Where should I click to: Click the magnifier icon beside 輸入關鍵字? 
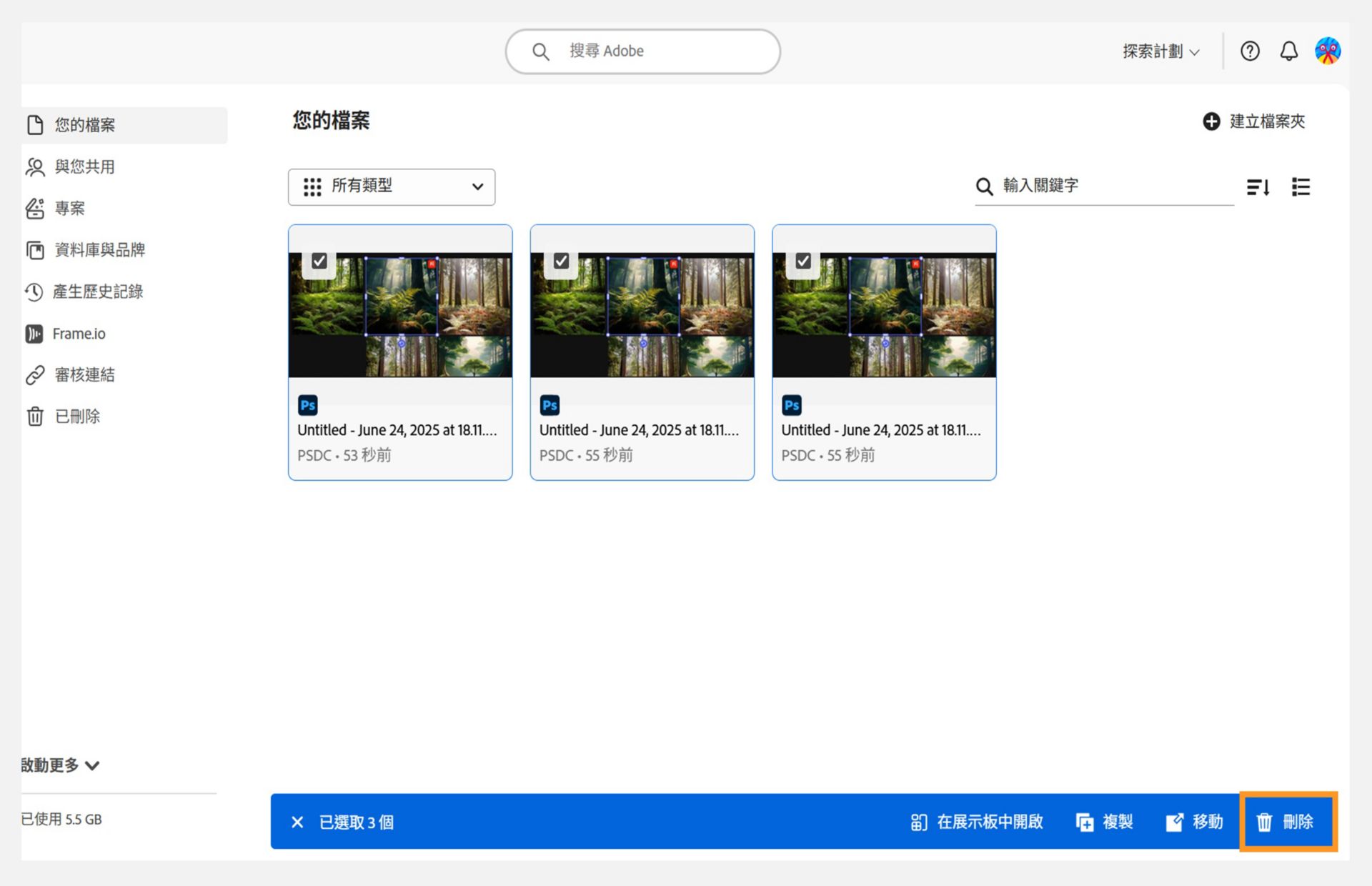(x=984, y=187)
